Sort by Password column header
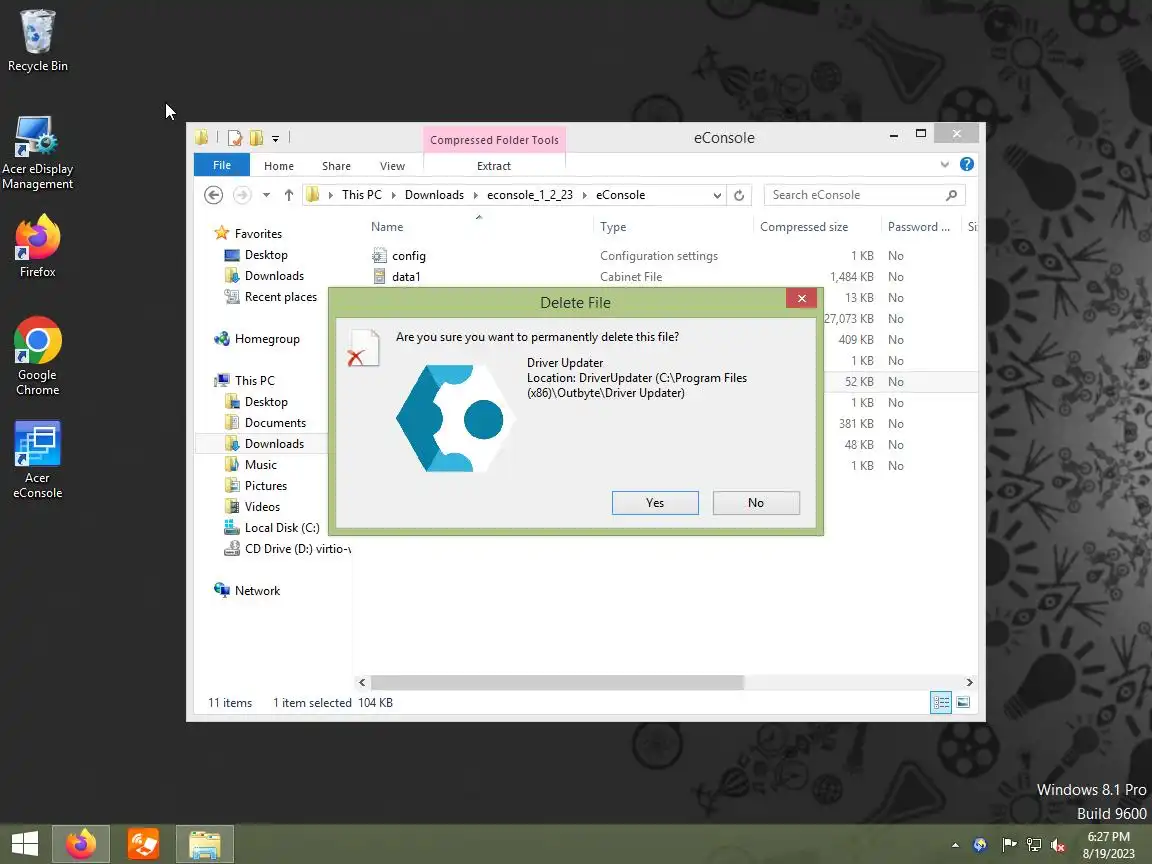The height and width of the screenshot is (864, 1152). (920, 227)
